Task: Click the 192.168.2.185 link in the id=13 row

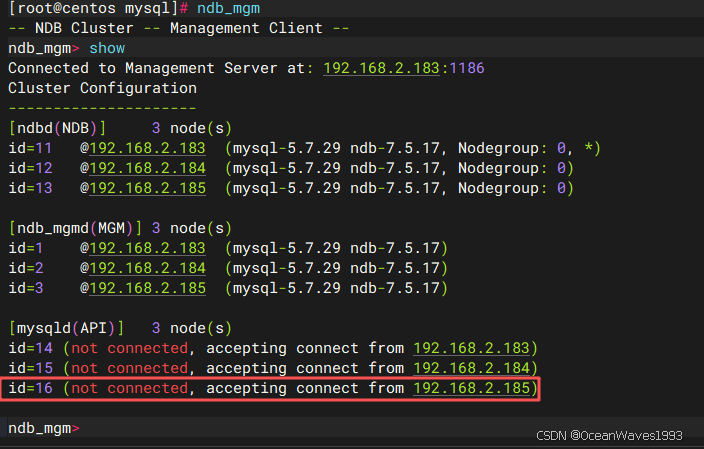Action: (x=147, y=188)
